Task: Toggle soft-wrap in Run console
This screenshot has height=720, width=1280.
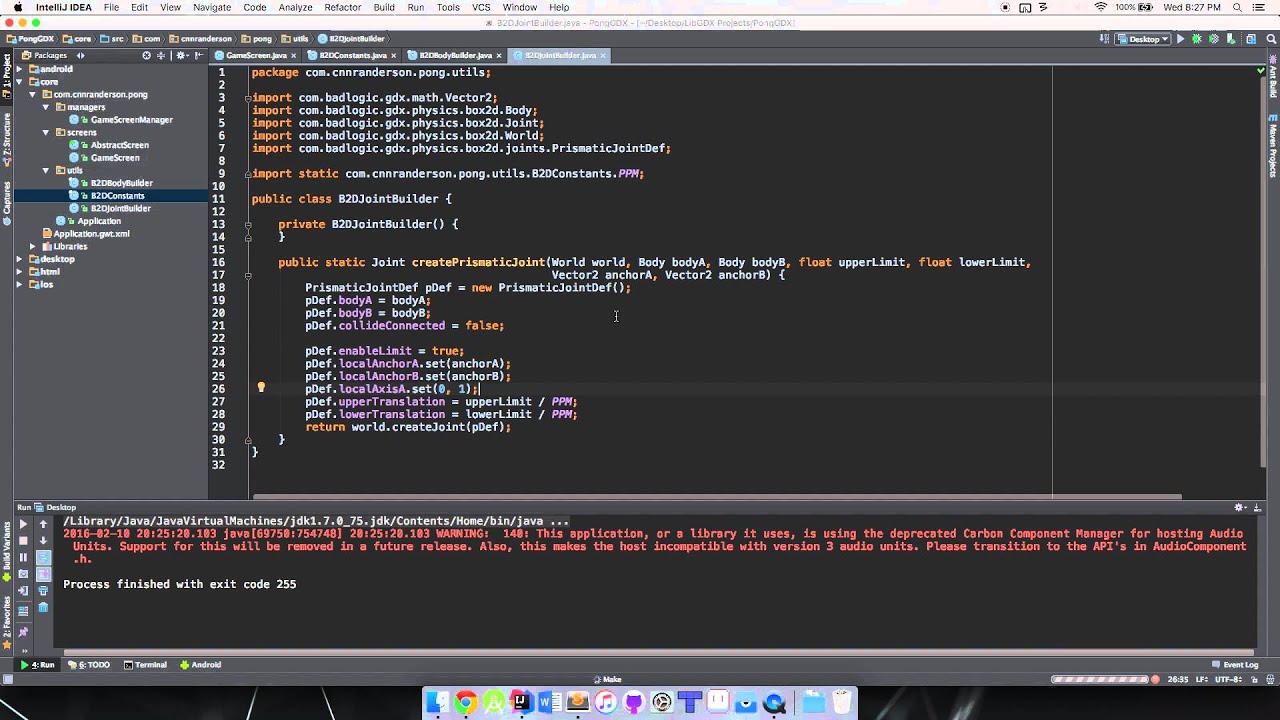Action: coord(43,557)
